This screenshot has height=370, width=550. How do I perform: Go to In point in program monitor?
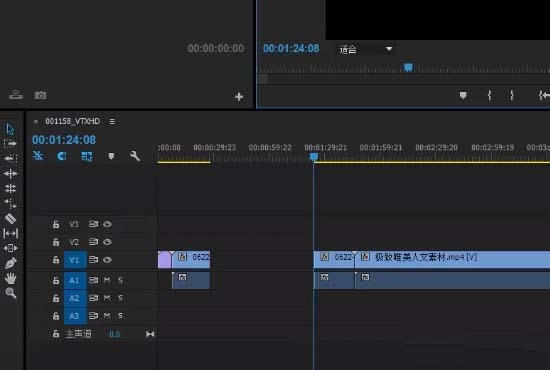pyautogui.click(x=544, y=95)
